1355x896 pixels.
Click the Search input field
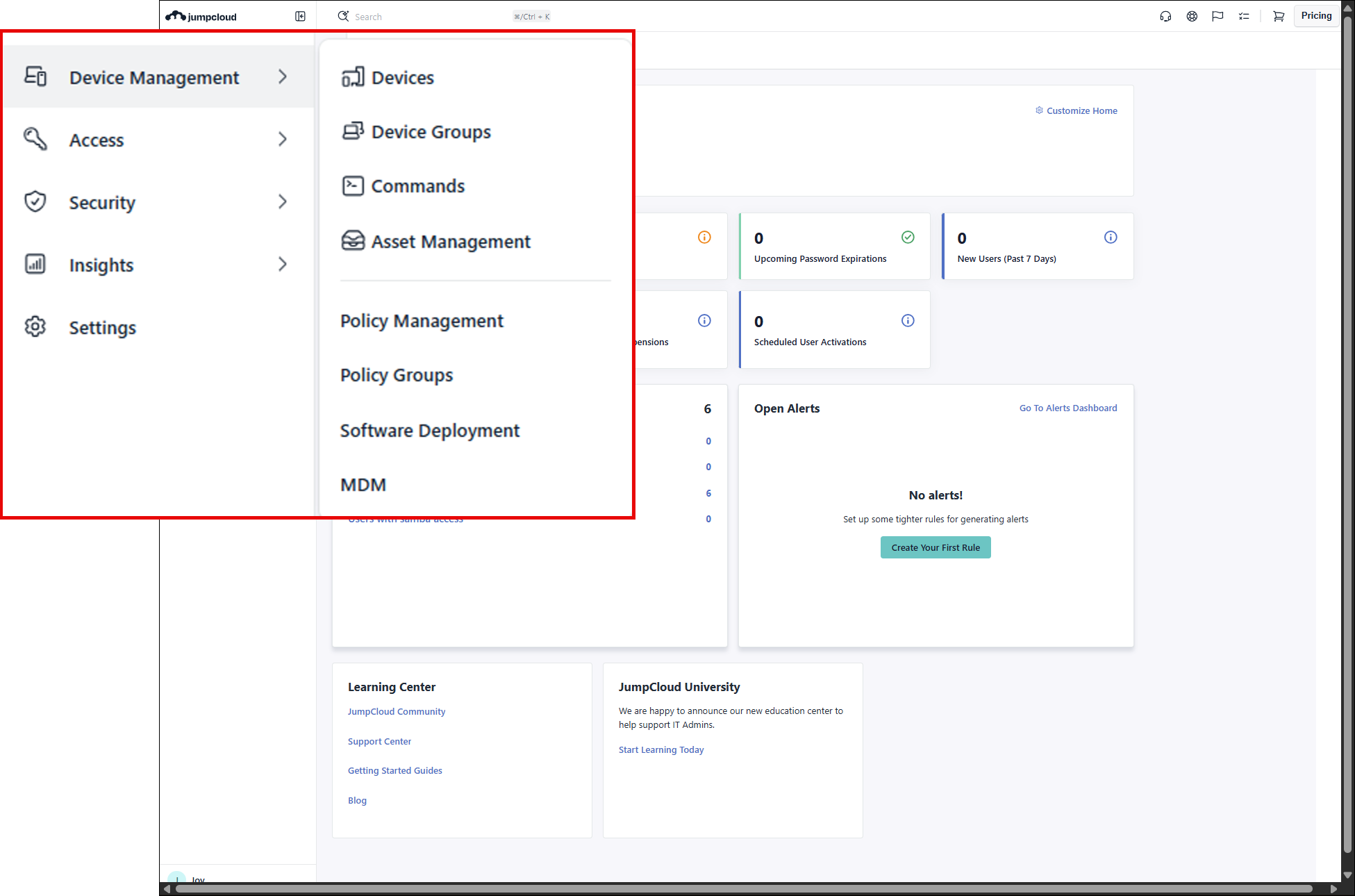[x=431, y=17]
